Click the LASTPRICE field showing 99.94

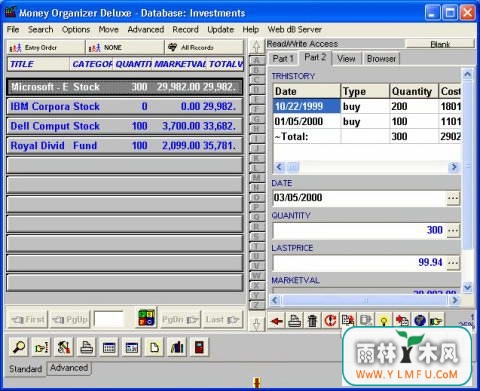click(x=359, y=263)
